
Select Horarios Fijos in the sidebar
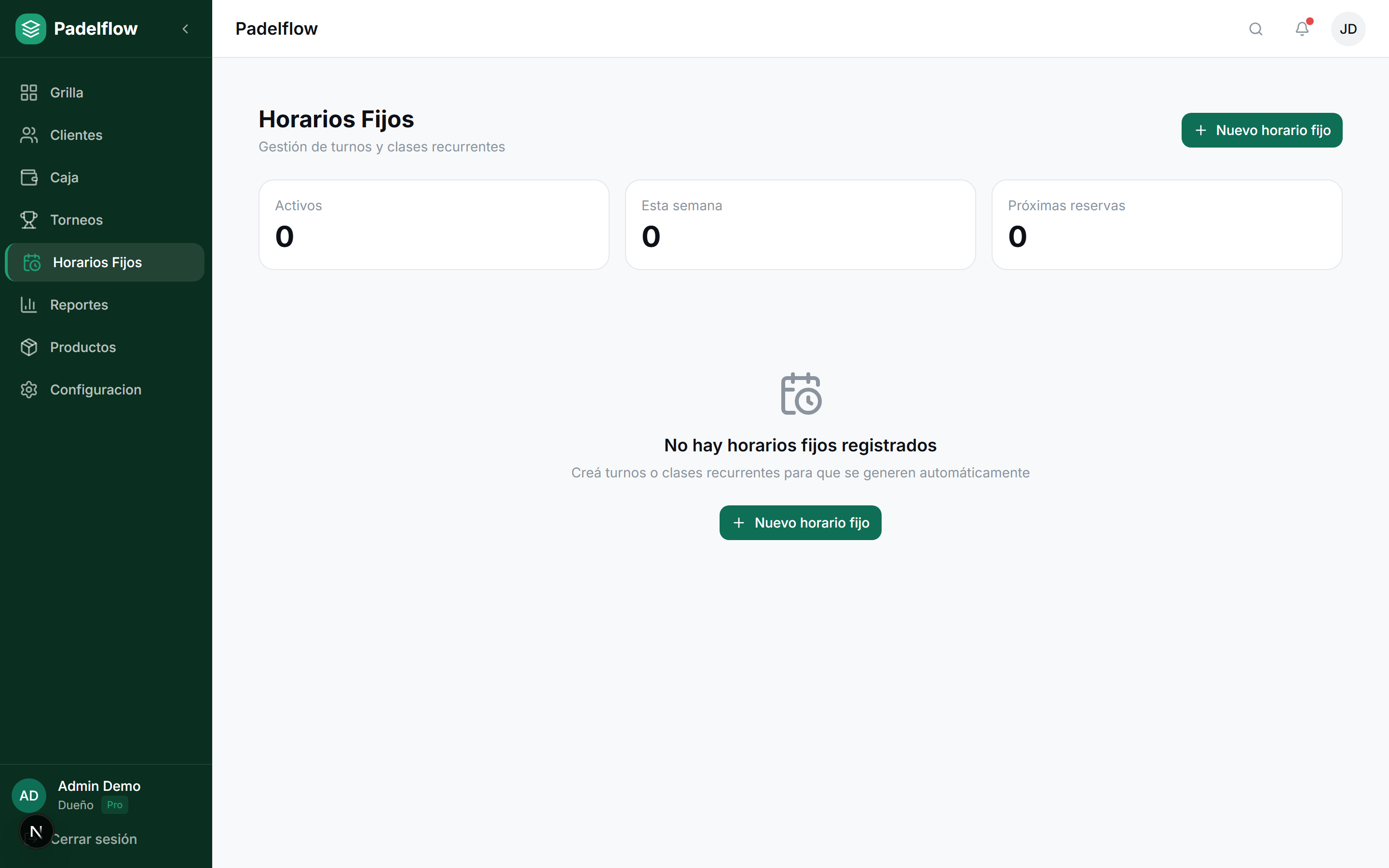pyautogui.click(x=106, y=262)
